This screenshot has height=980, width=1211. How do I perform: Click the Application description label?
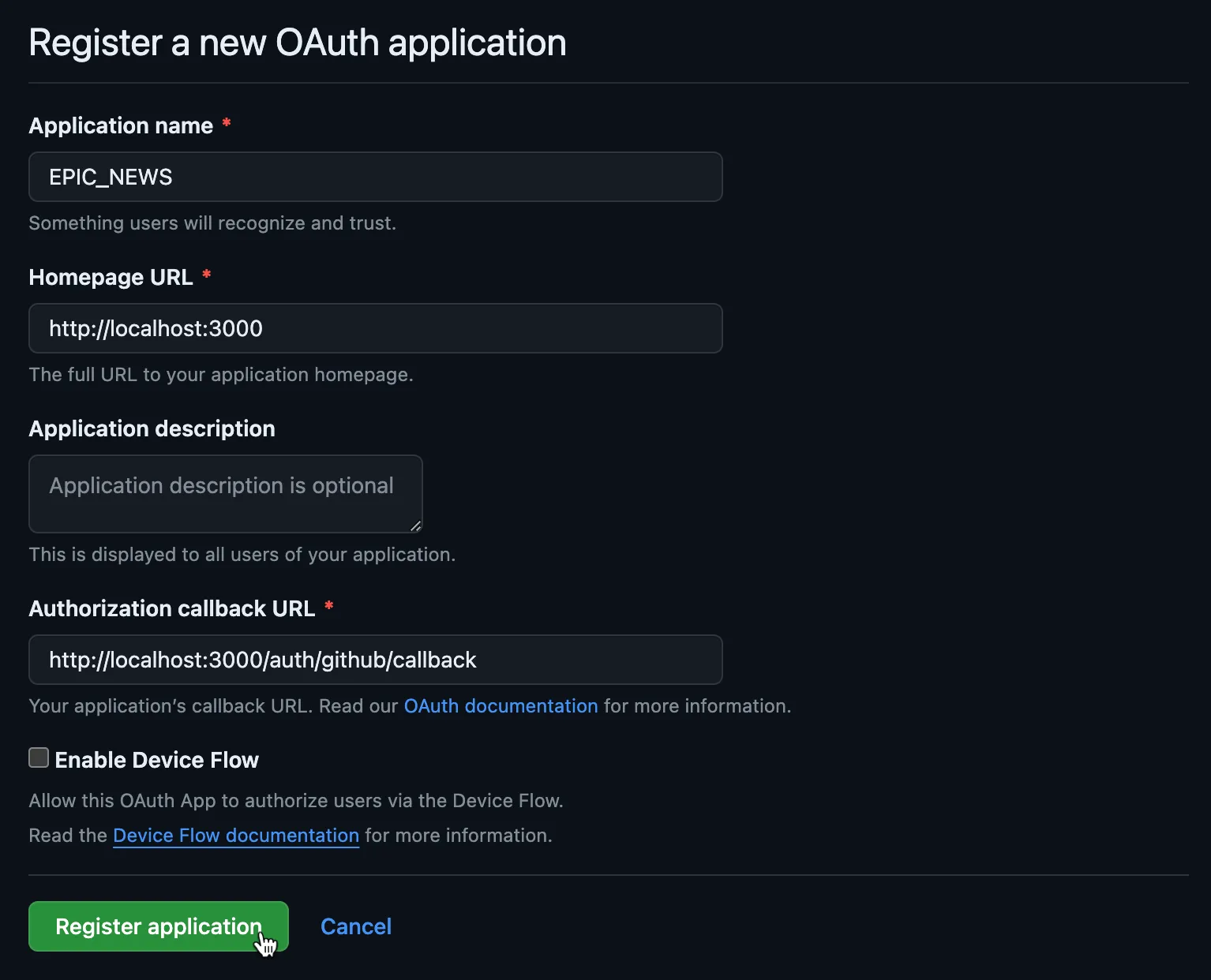click(152, 428)
